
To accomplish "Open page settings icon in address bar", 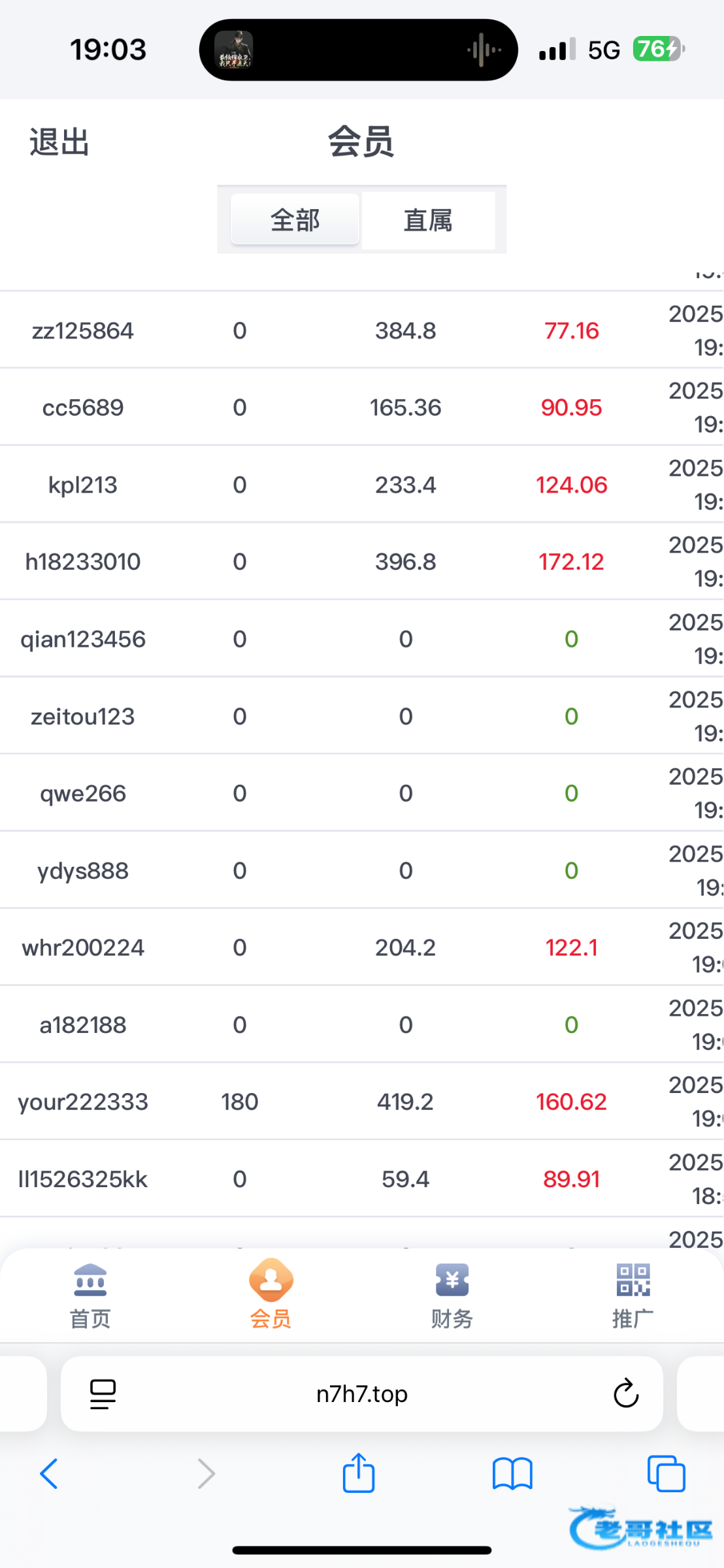I will [103, 1394].
